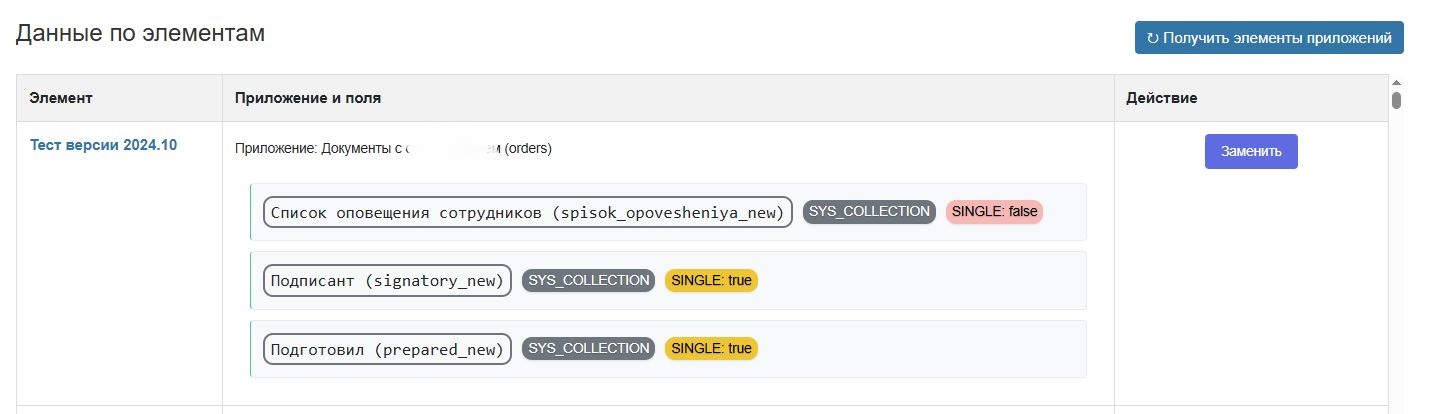Click SYS_COLLECTION badge in Подписант row
This screenshot has height=414, width=1448.
pos(588,280)
